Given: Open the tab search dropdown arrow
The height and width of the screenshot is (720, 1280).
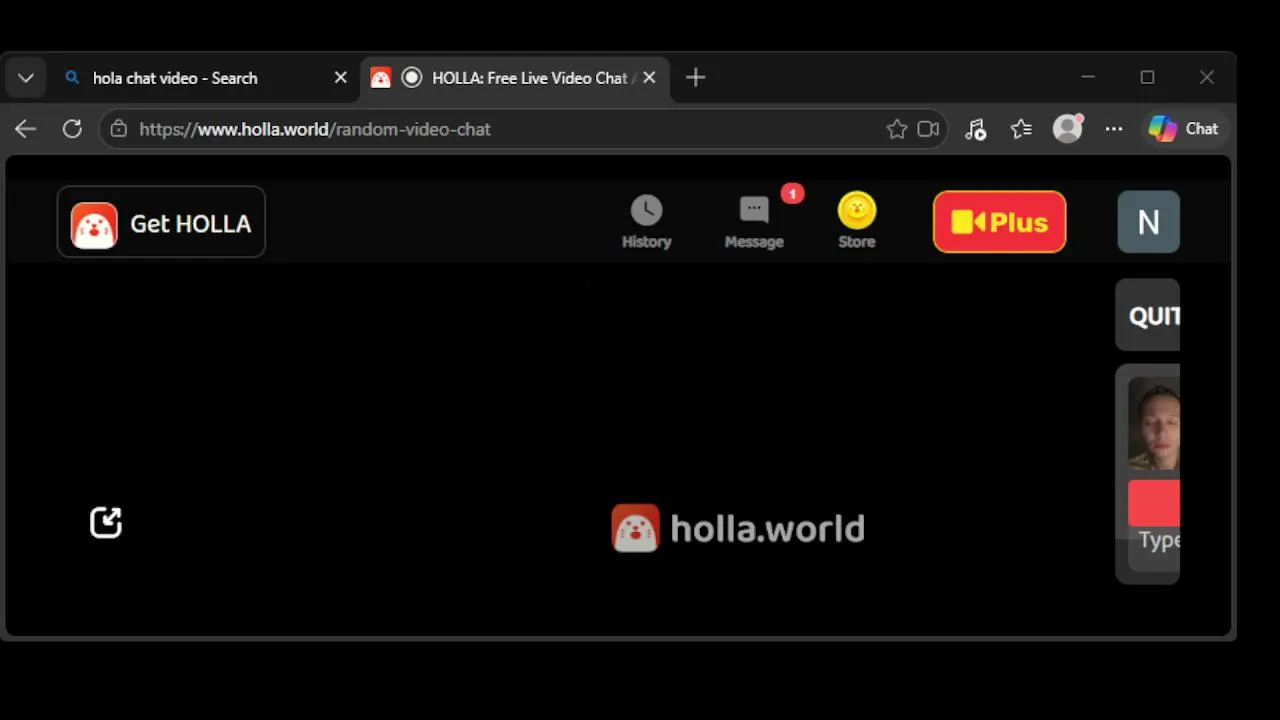Looking at the screenshot, I should click(x=26, y=78).
